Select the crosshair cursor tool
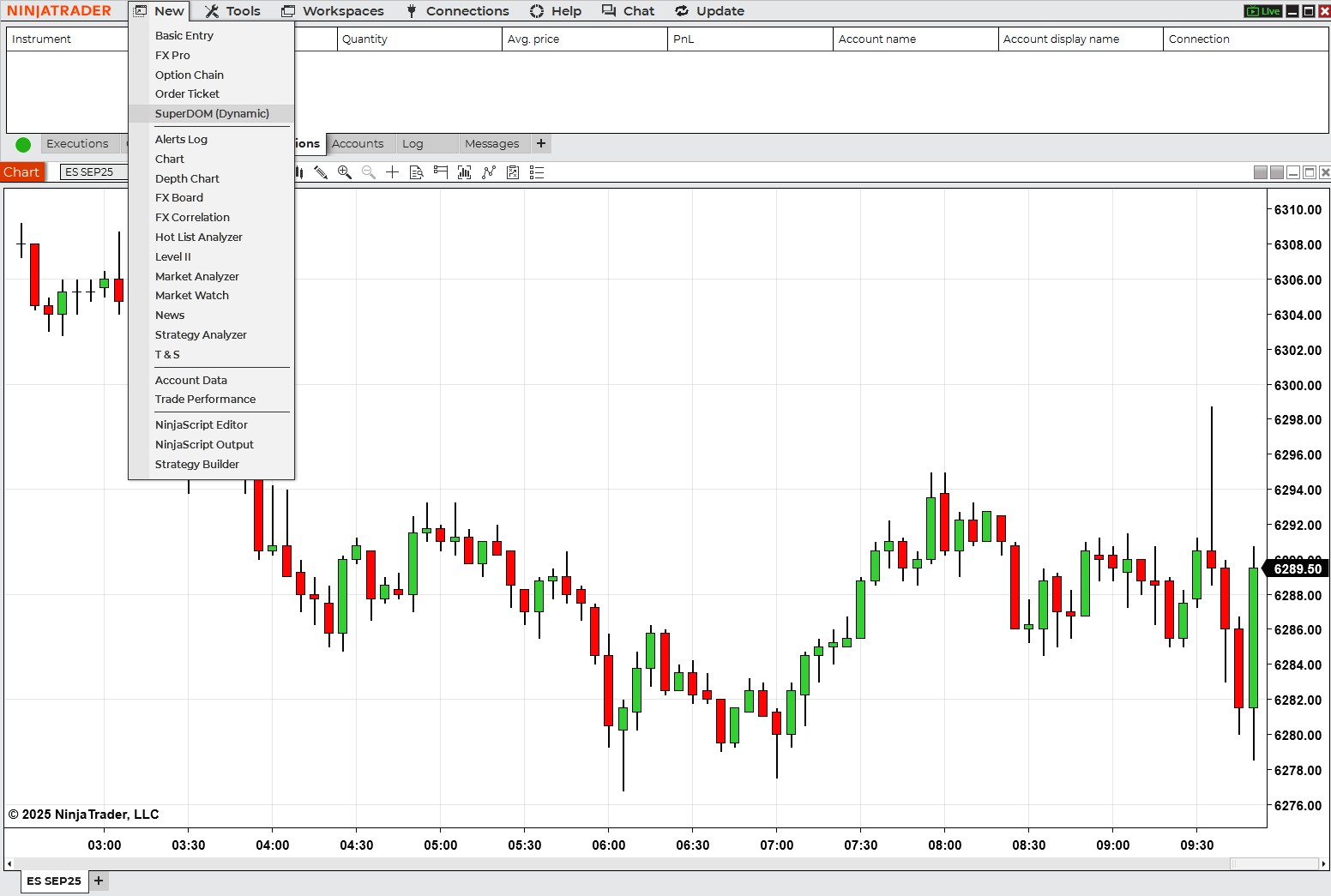The image size is (1331, 896). click(x=393, y=172)
